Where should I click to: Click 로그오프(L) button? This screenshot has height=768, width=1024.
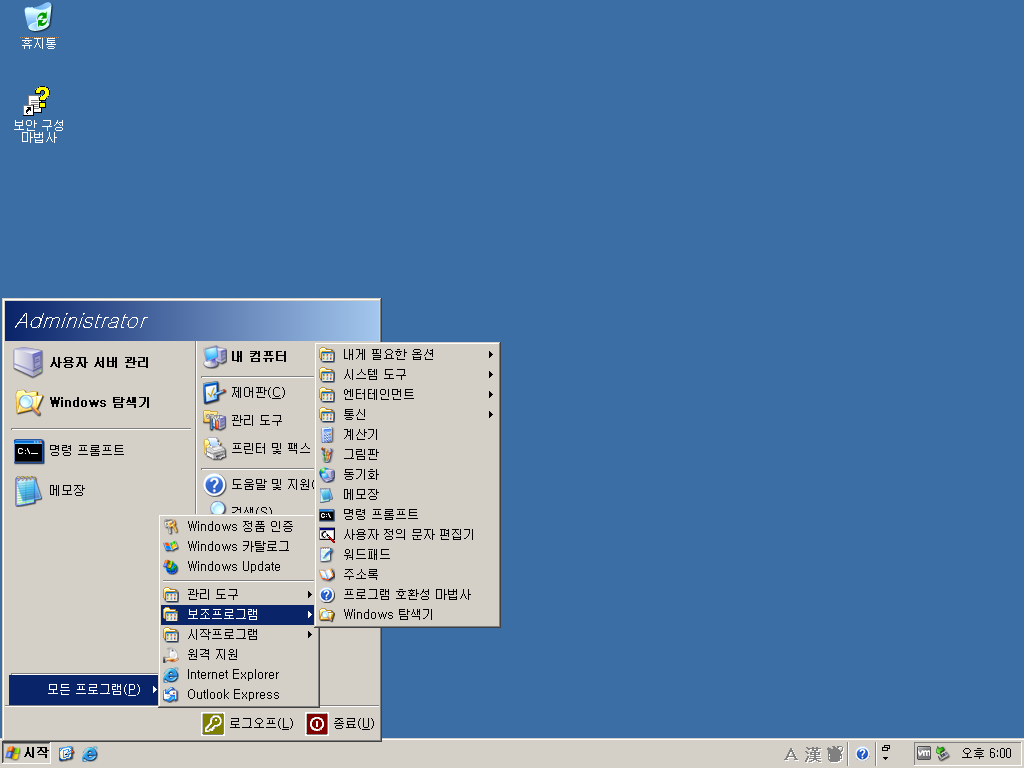(x=248, y=724)
